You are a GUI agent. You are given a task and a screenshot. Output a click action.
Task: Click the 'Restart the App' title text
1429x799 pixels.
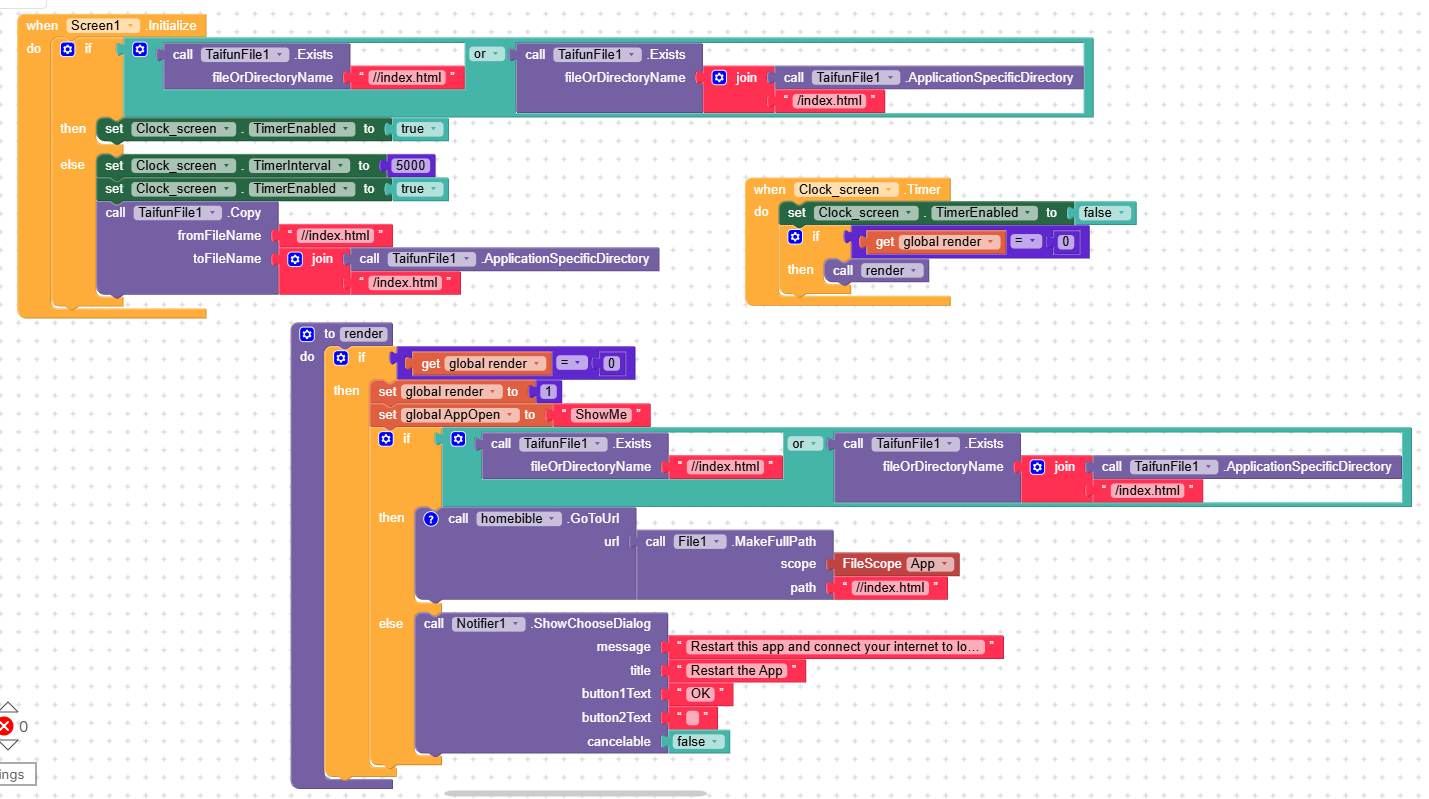click(x=736, y=671)
